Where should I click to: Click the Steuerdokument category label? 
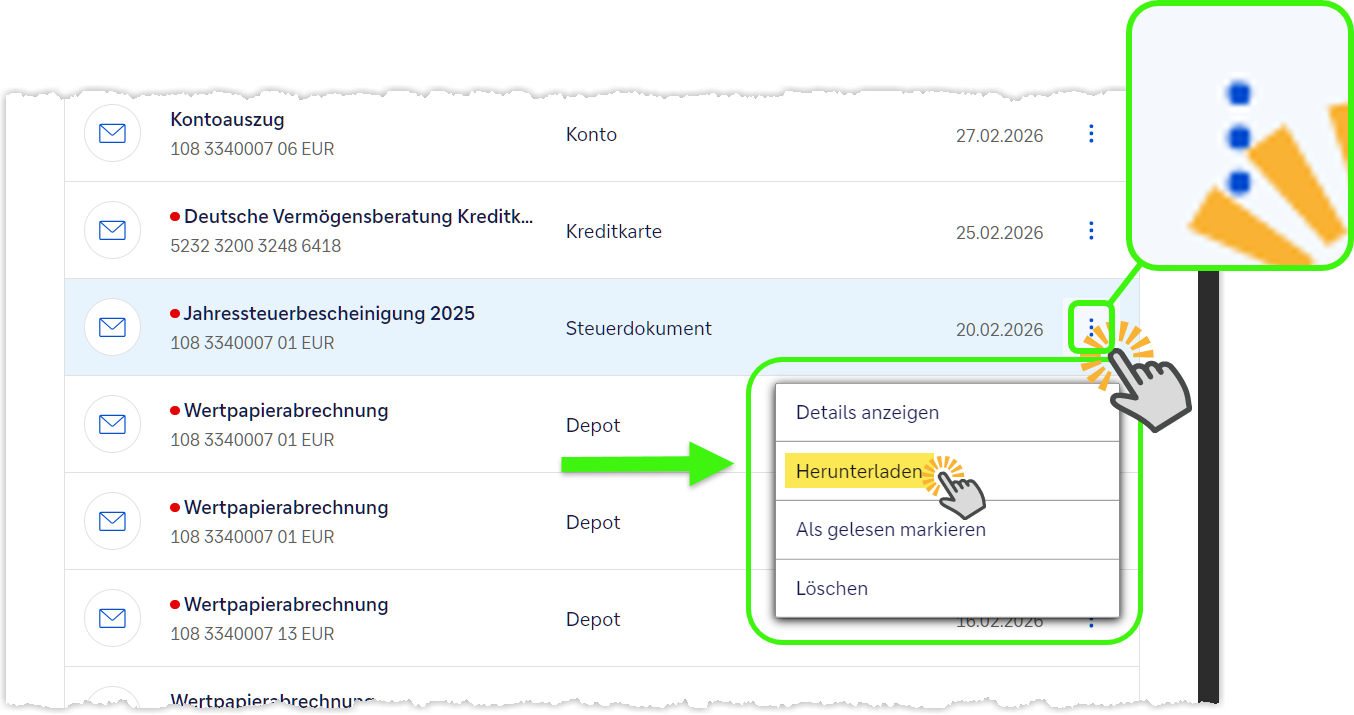(638, 329)
